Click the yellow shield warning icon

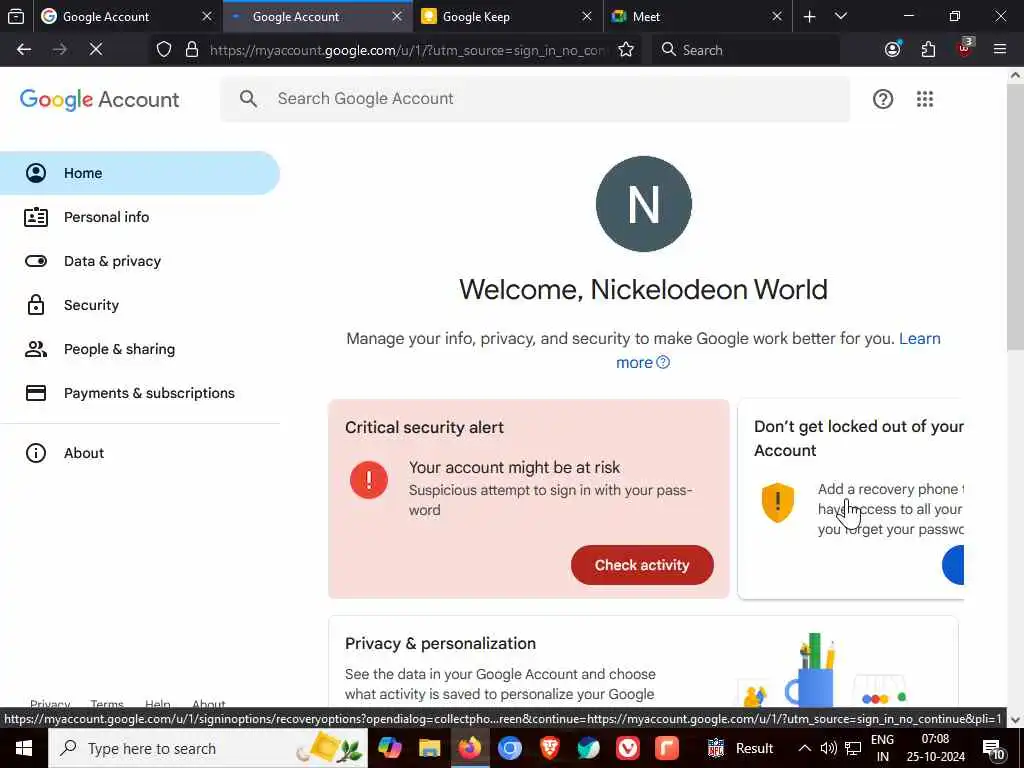(x=777, y=502)
